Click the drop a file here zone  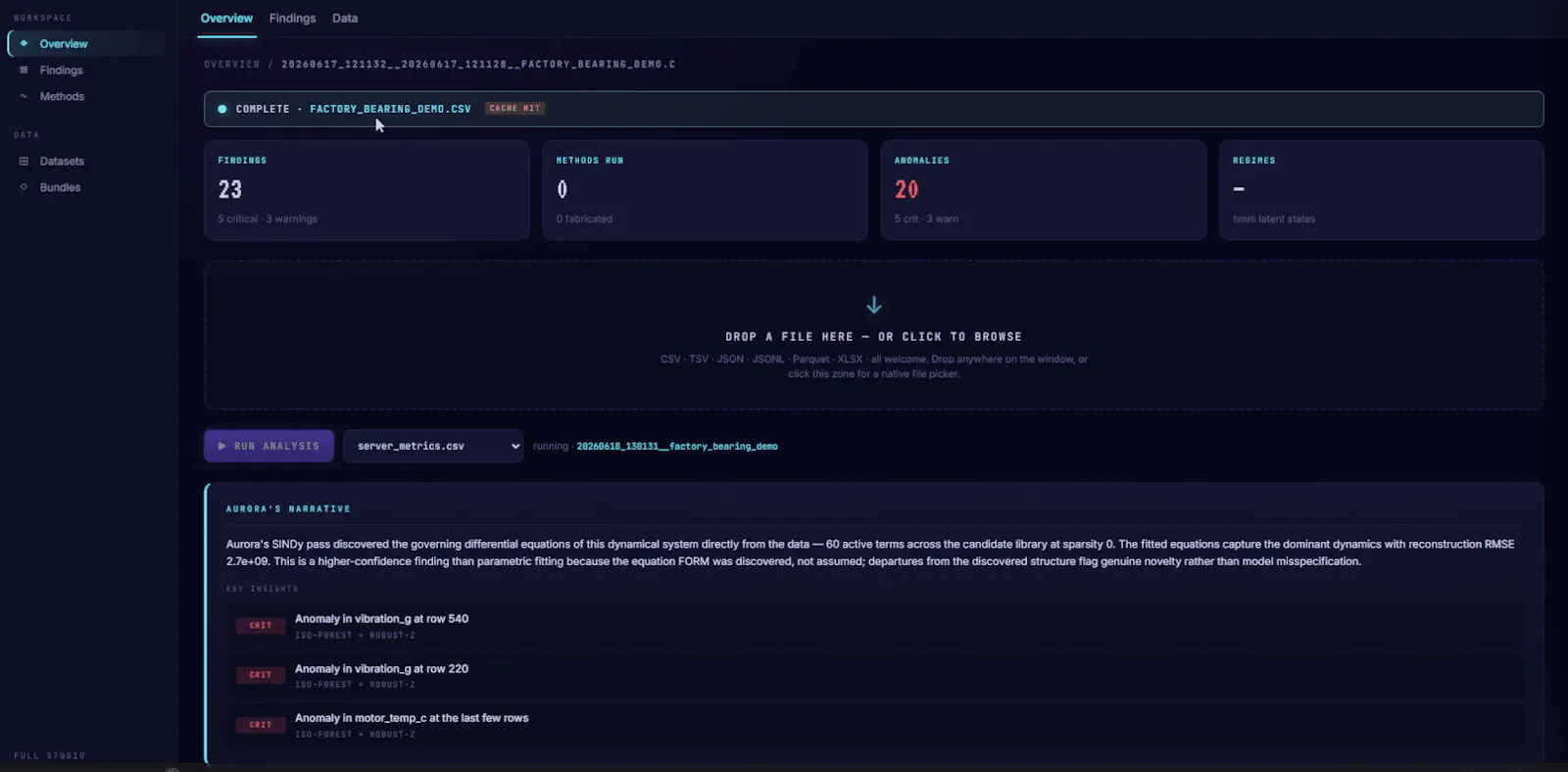click(874, 335)
